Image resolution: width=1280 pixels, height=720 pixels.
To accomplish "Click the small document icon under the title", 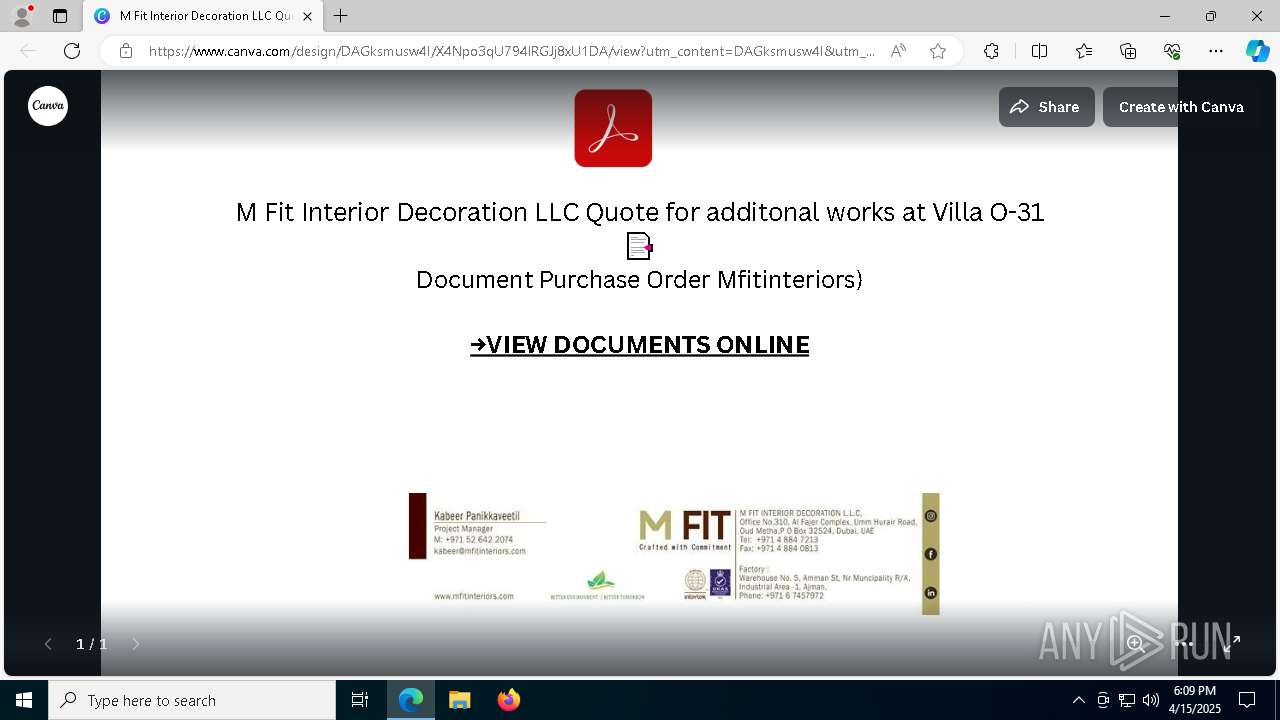I will pos(639,246).
